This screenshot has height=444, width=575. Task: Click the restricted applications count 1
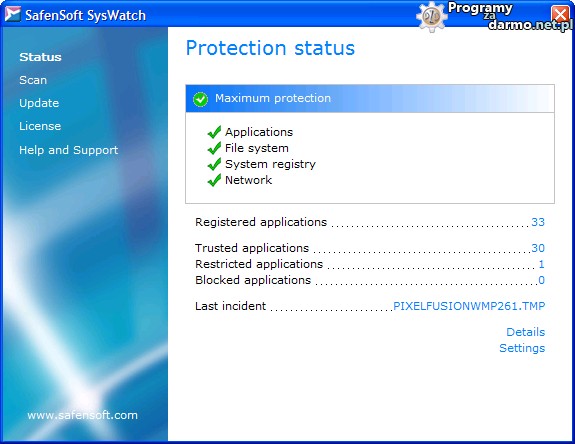[x=541, y=264]
